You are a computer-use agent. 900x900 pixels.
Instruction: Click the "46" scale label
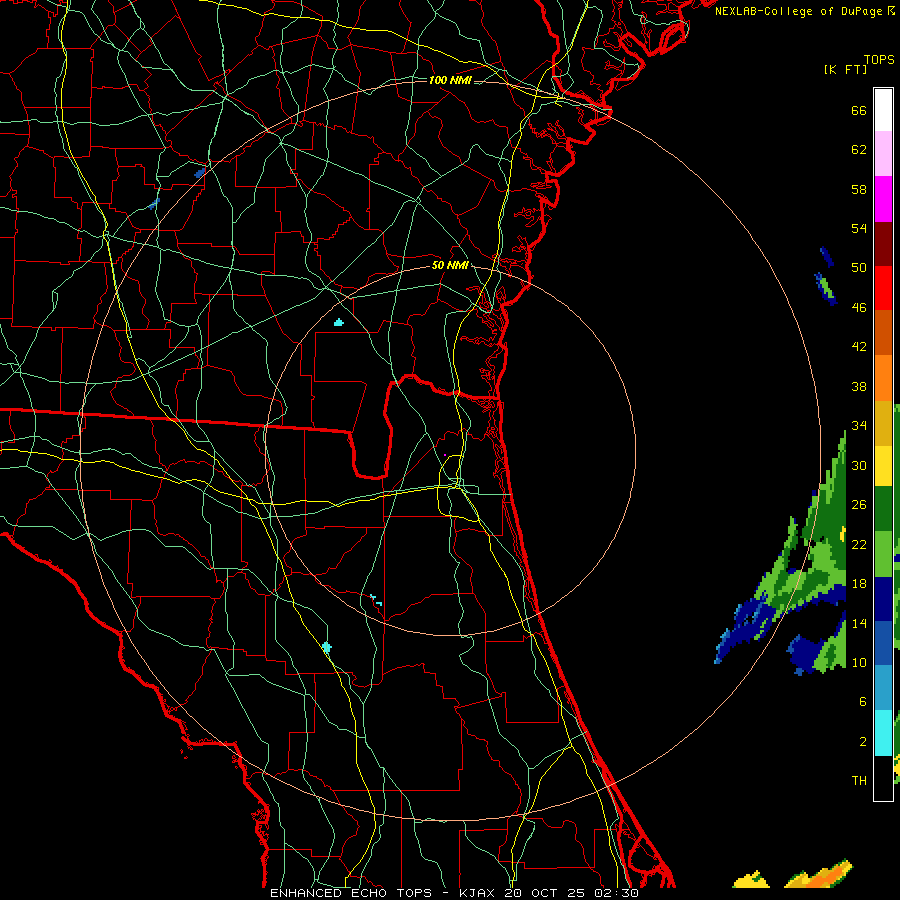[x=859, y=308]
